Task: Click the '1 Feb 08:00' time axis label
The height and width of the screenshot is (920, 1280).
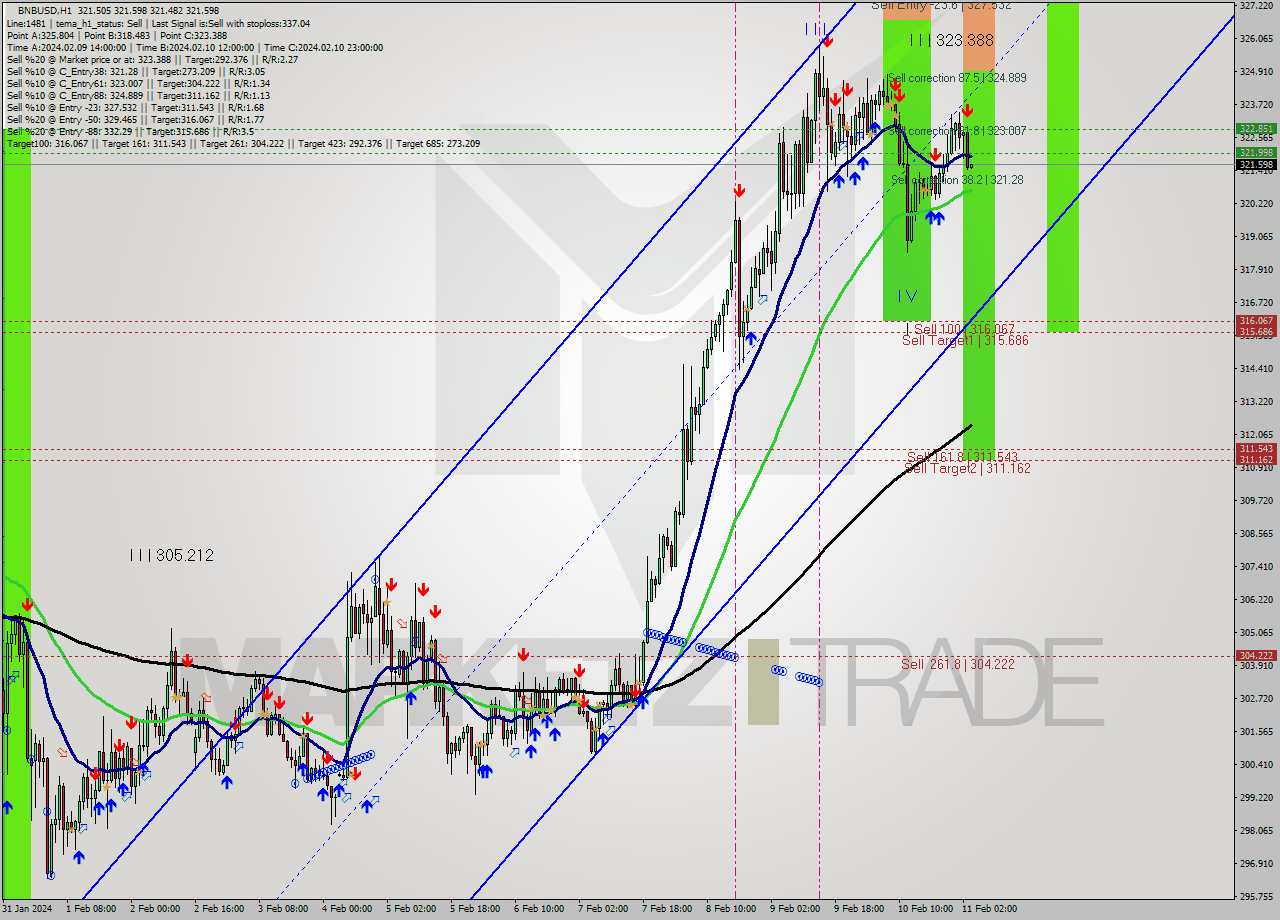Action: coord(91,909)
